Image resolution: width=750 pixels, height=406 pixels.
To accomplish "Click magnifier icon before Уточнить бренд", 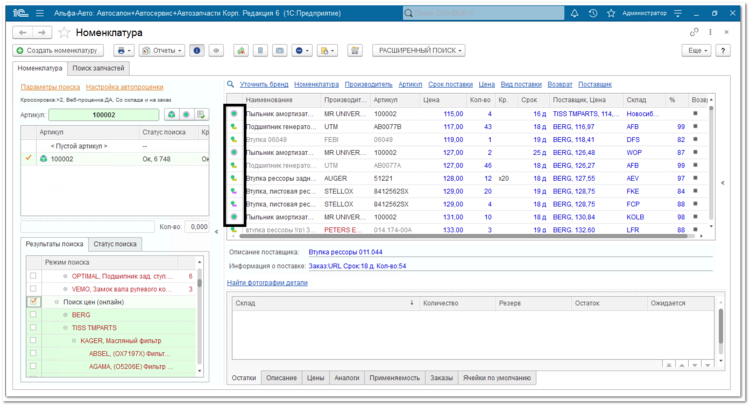I will pos(231,84).
